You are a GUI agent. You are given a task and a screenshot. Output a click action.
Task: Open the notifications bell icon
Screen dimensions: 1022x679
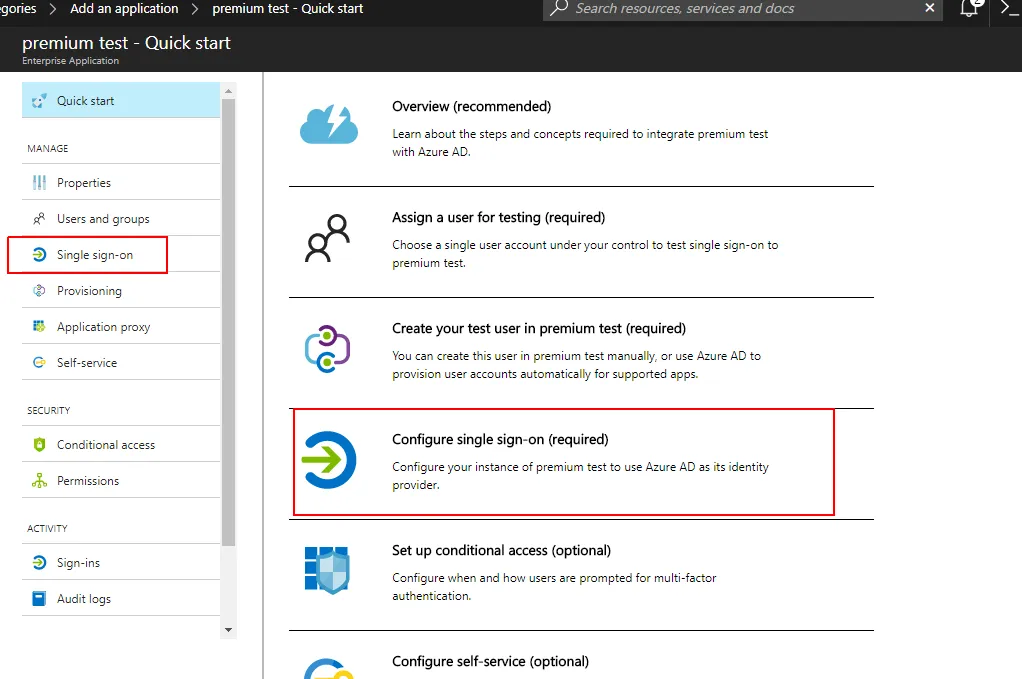coord(970,8)
